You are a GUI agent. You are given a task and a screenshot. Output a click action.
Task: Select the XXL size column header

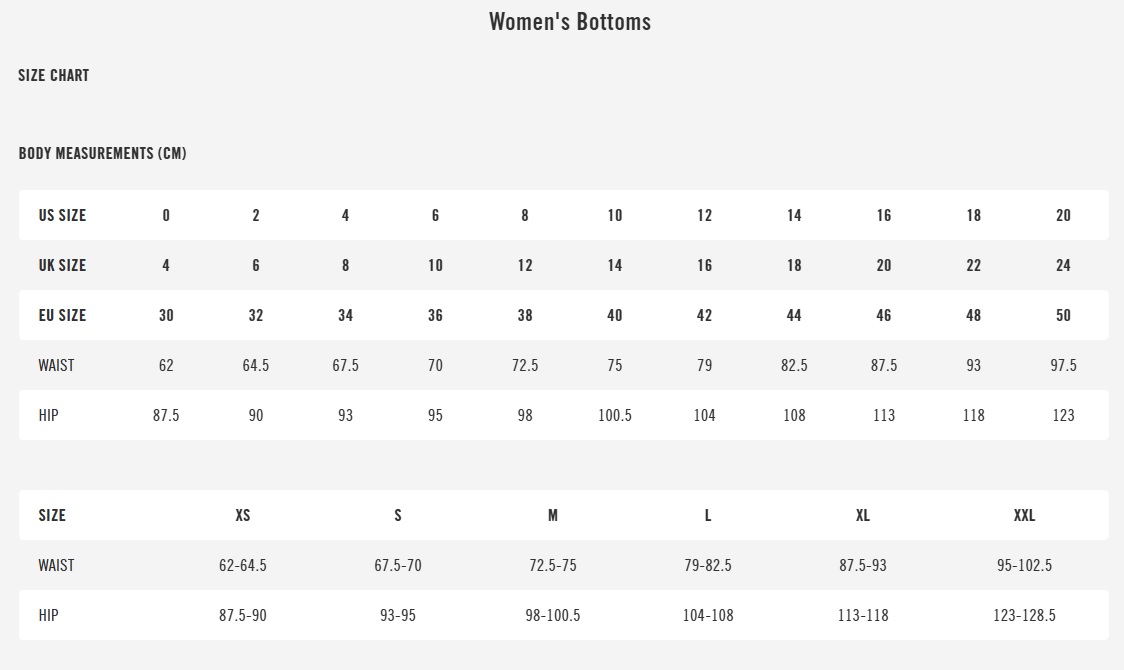[x=1025, y=515]
